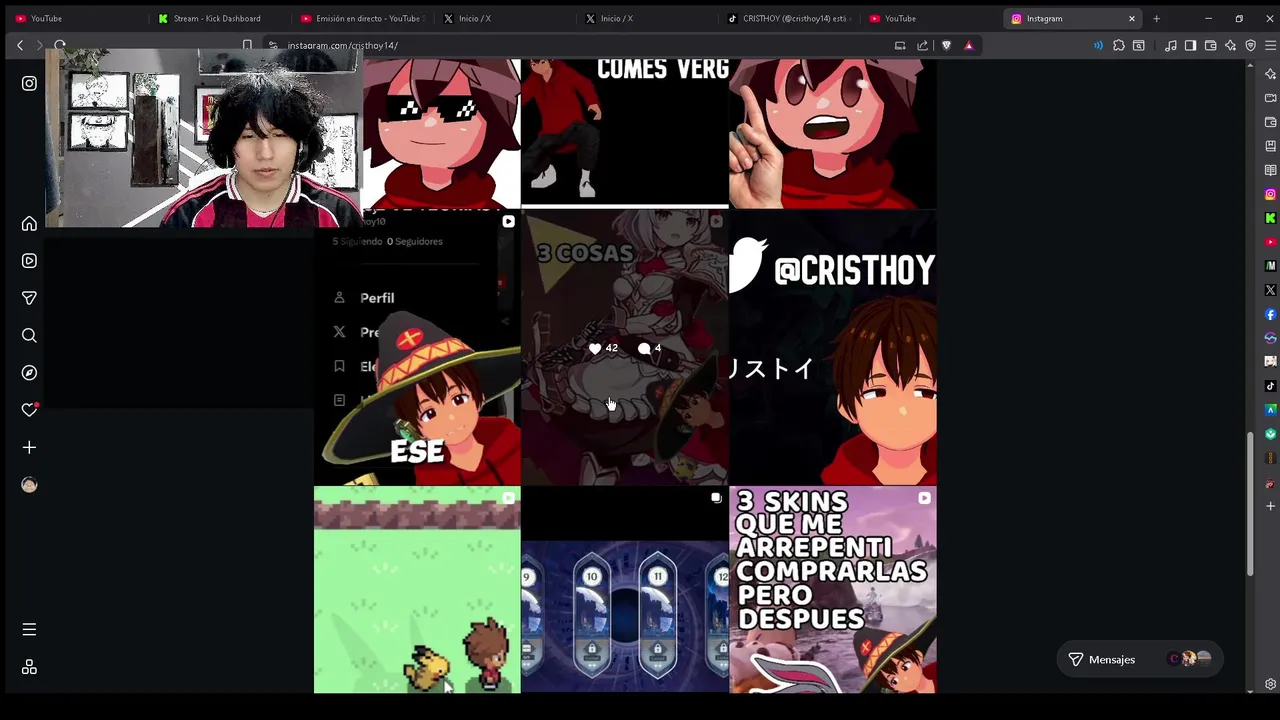Open Brave Wallet icon in toolbar
Image resolution: width=1280 pixels, height=720 pixels.
click(1210, 45)
